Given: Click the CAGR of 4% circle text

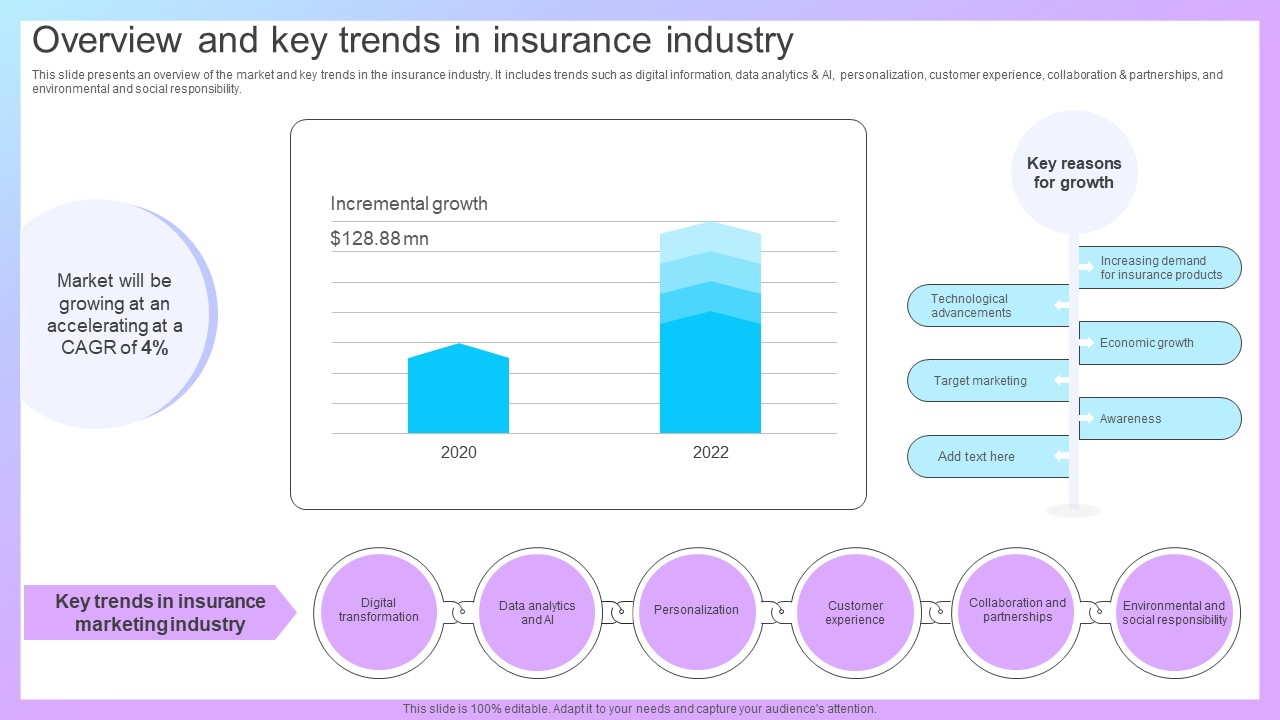Looking at the screenshot, I should [x=114, y=314].
